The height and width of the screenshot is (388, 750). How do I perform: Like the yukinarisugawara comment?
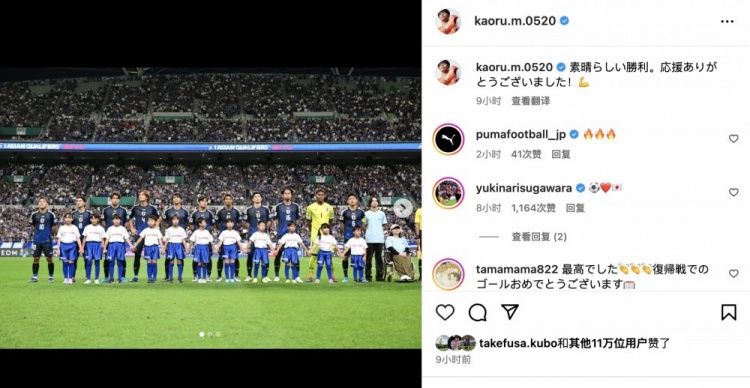coord(733,192)
